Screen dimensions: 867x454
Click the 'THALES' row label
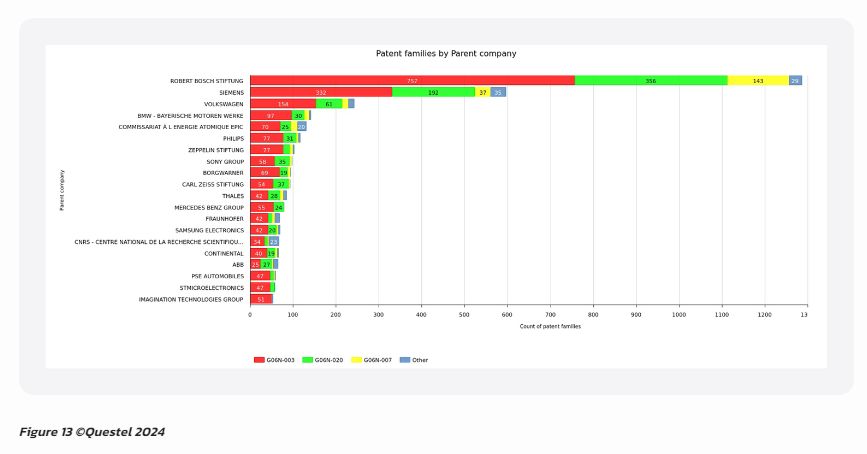pyautogui.click(x=233, y=196)
